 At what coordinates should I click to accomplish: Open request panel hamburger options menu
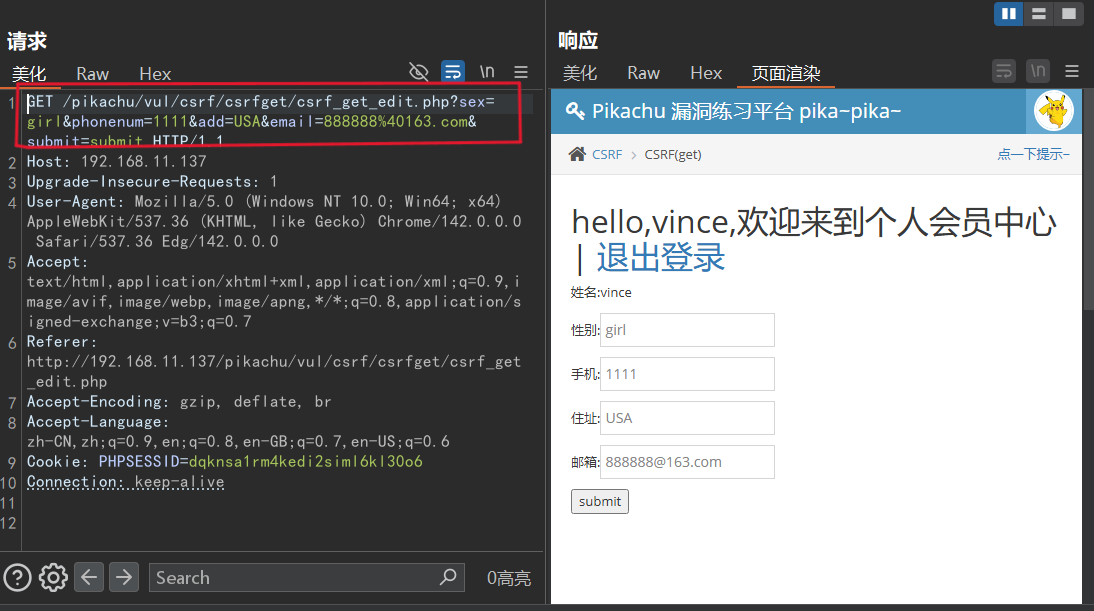(521, 72)
